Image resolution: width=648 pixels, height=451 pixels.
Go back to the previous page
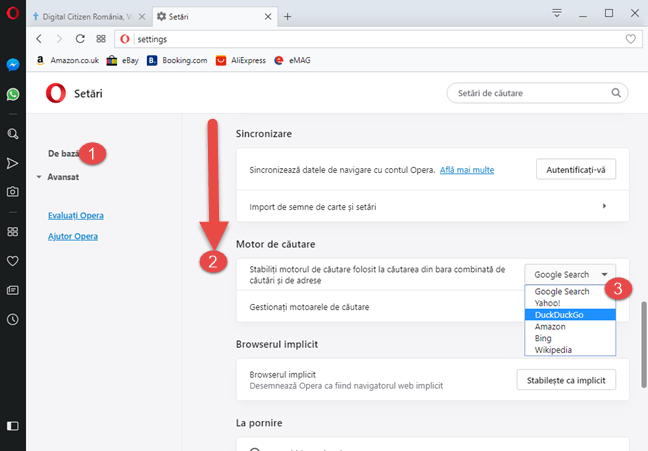[39, 39]
